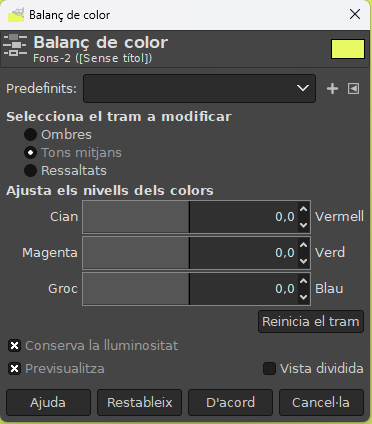
Task: Disable the Previsualitza checkbox
Action: point(14,369)
